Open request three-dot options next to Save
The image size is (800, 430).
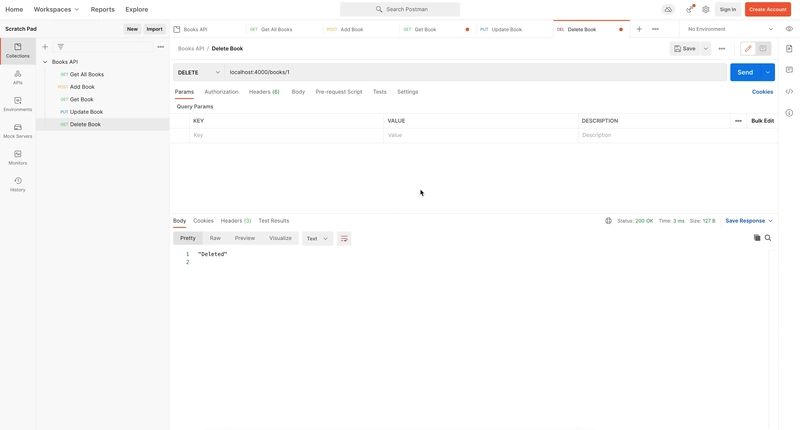[721, 48]
